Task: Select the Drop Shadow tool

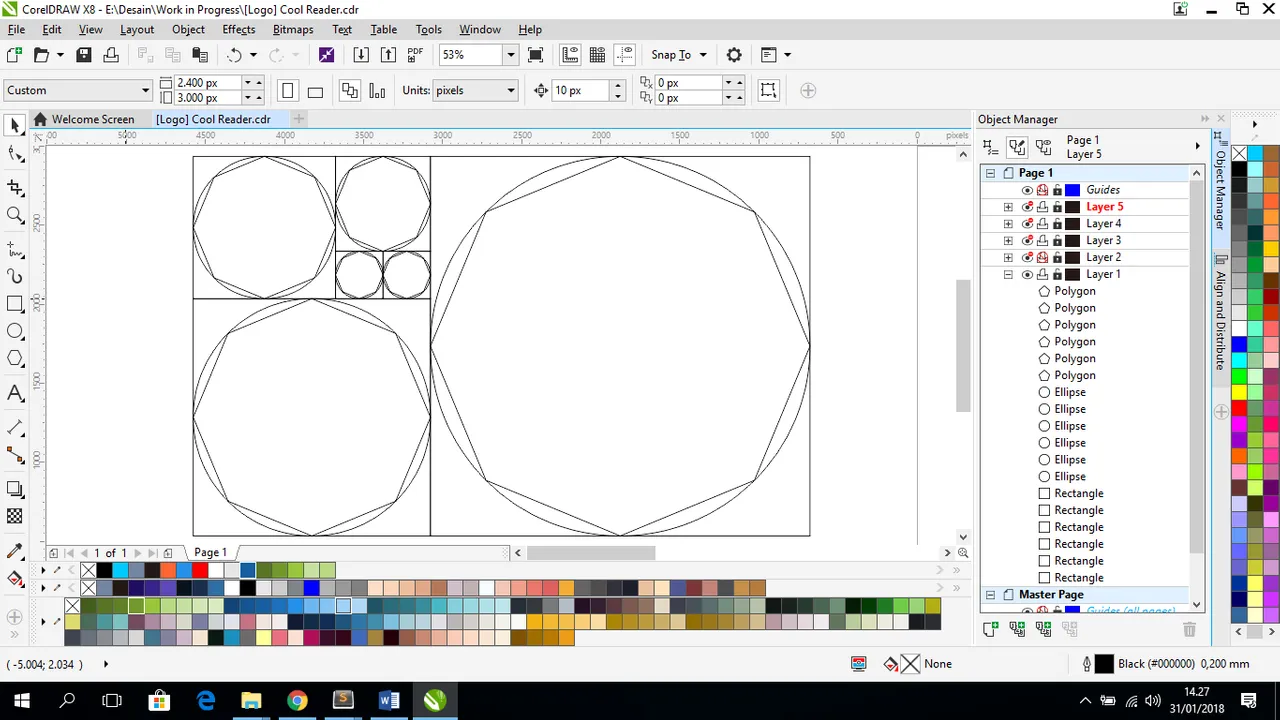Action: coord(15,489)
